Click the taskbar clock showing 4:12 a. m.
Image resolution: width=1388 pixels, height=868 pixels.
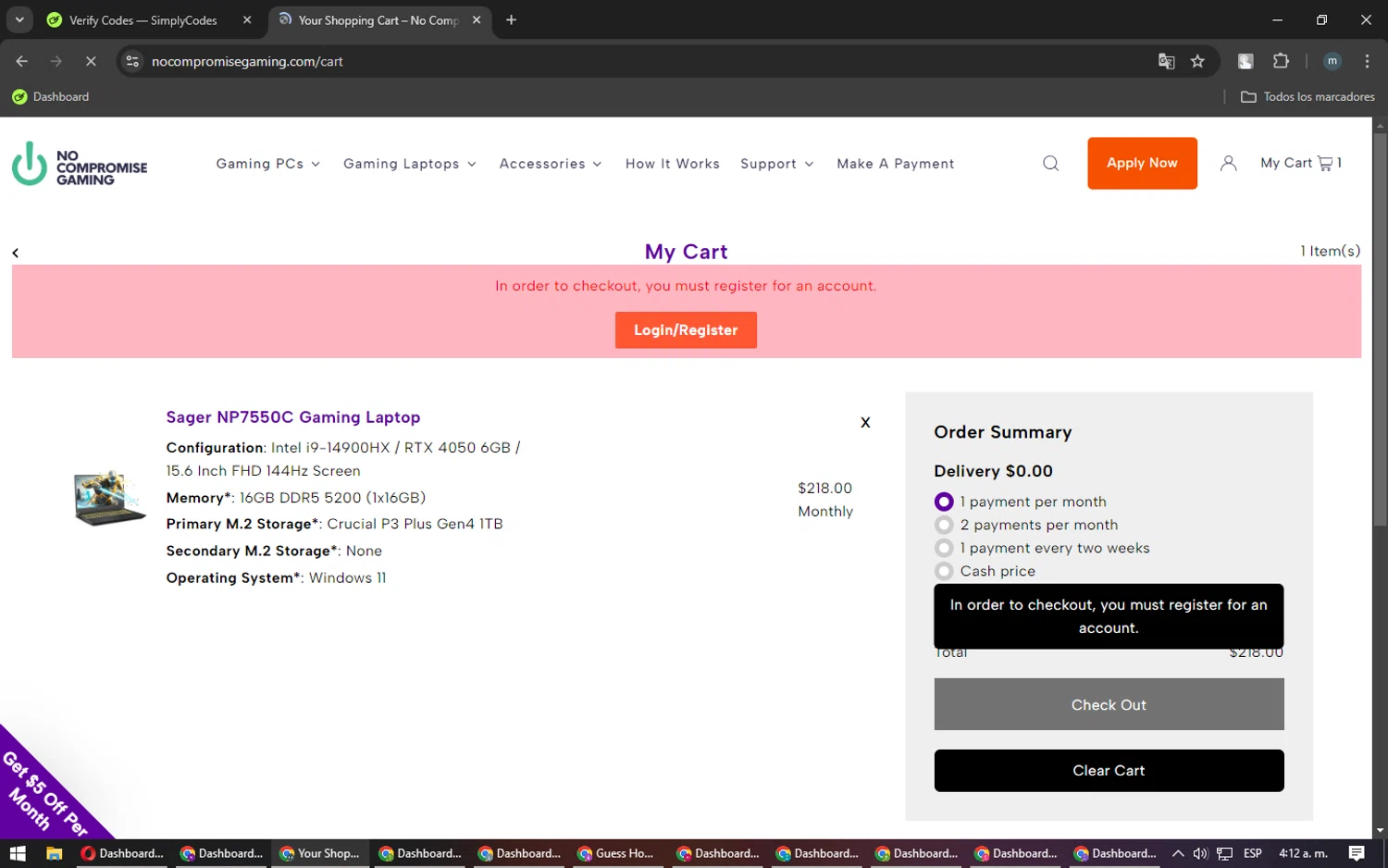1303,853
